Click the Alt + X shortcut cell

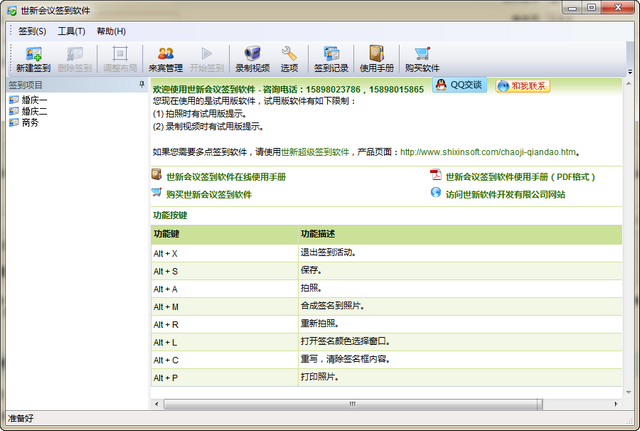225,253
